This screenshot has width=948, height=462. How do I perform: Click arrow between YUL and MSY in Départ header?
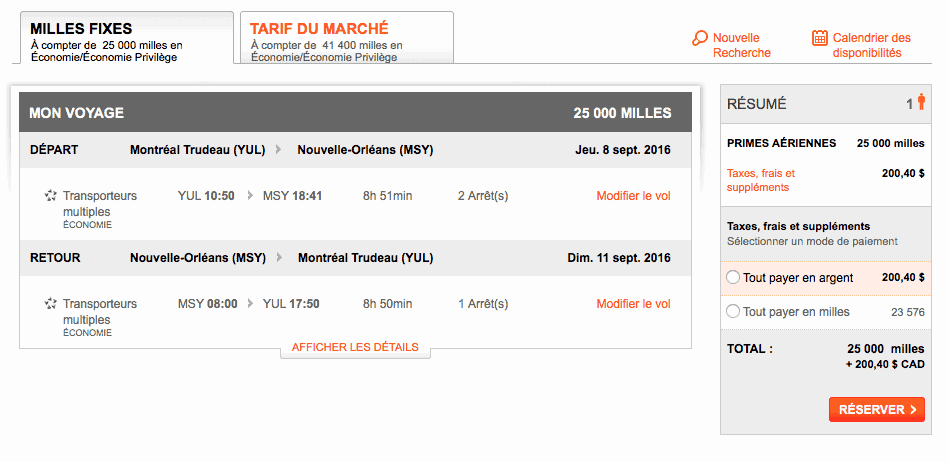tap(281, 151)
